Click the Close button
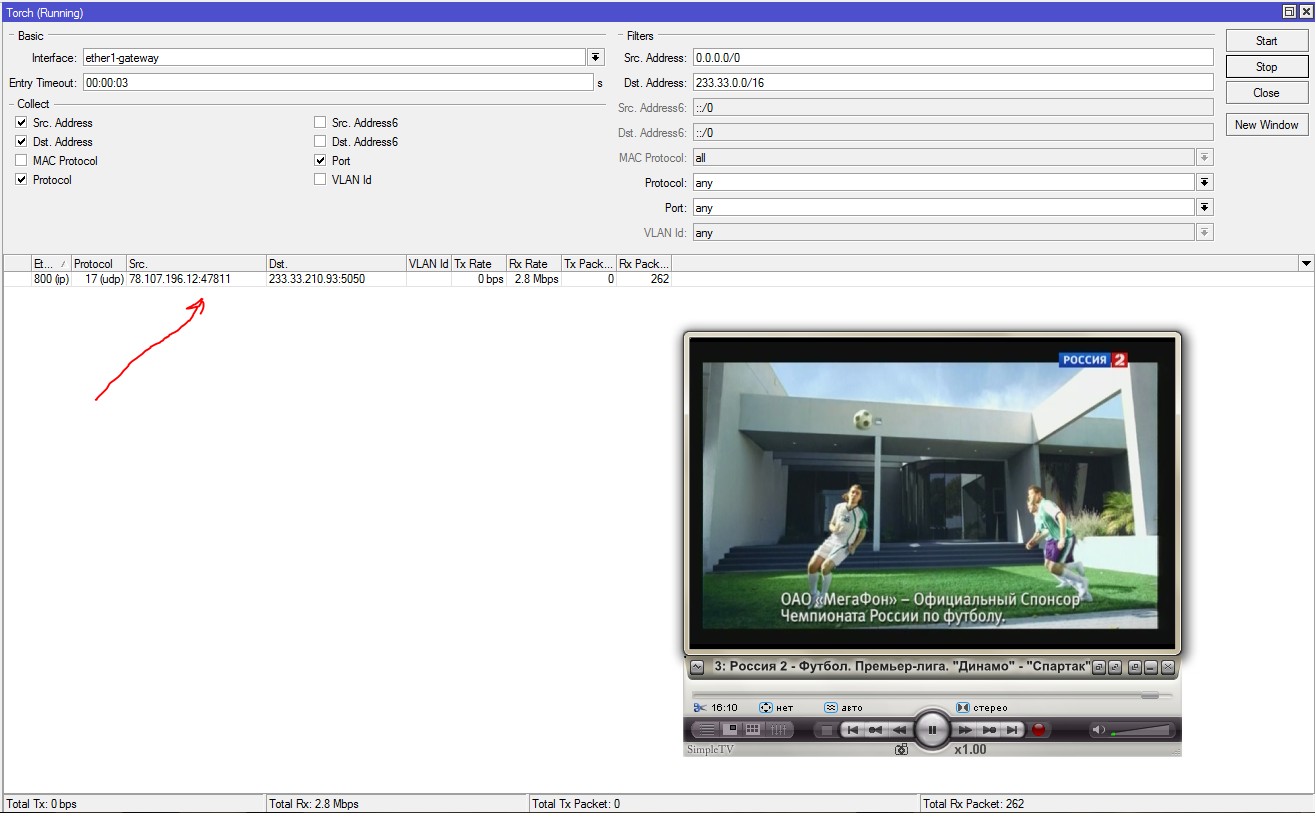This screenshot has height=813, width=1315. (1267, 93)
